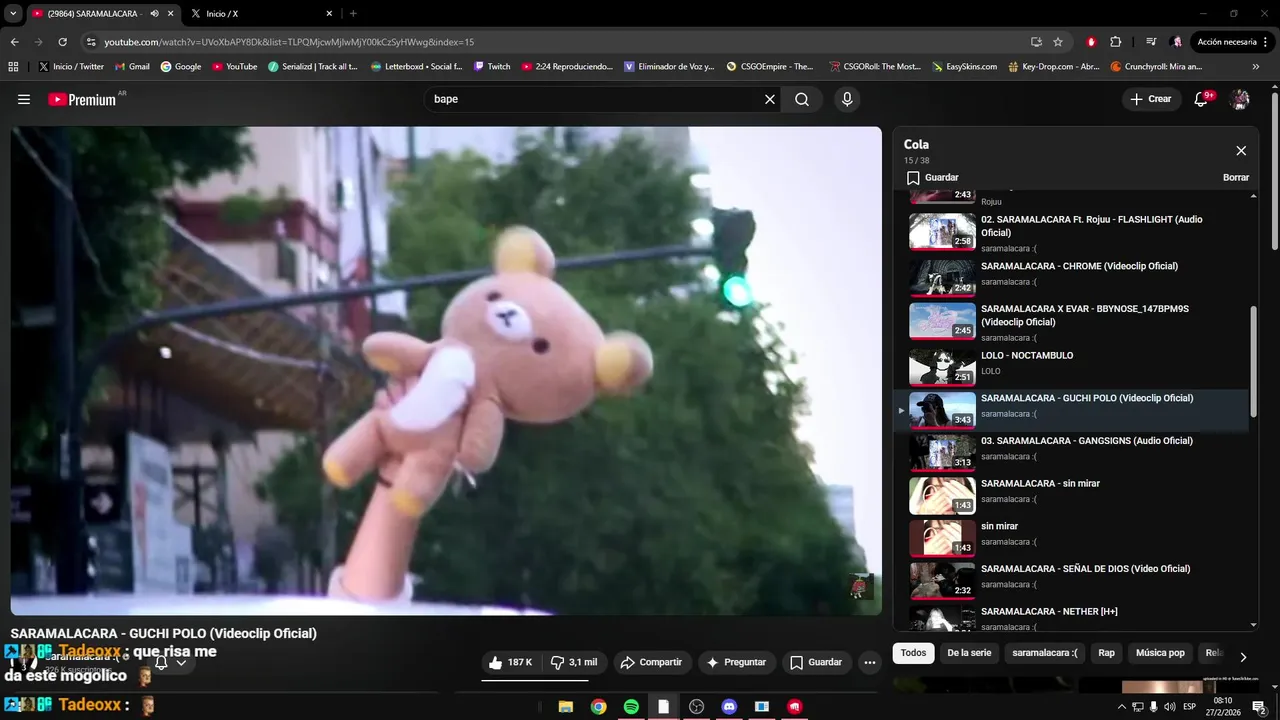Open a new browser tab

click(x=353, y=13)
